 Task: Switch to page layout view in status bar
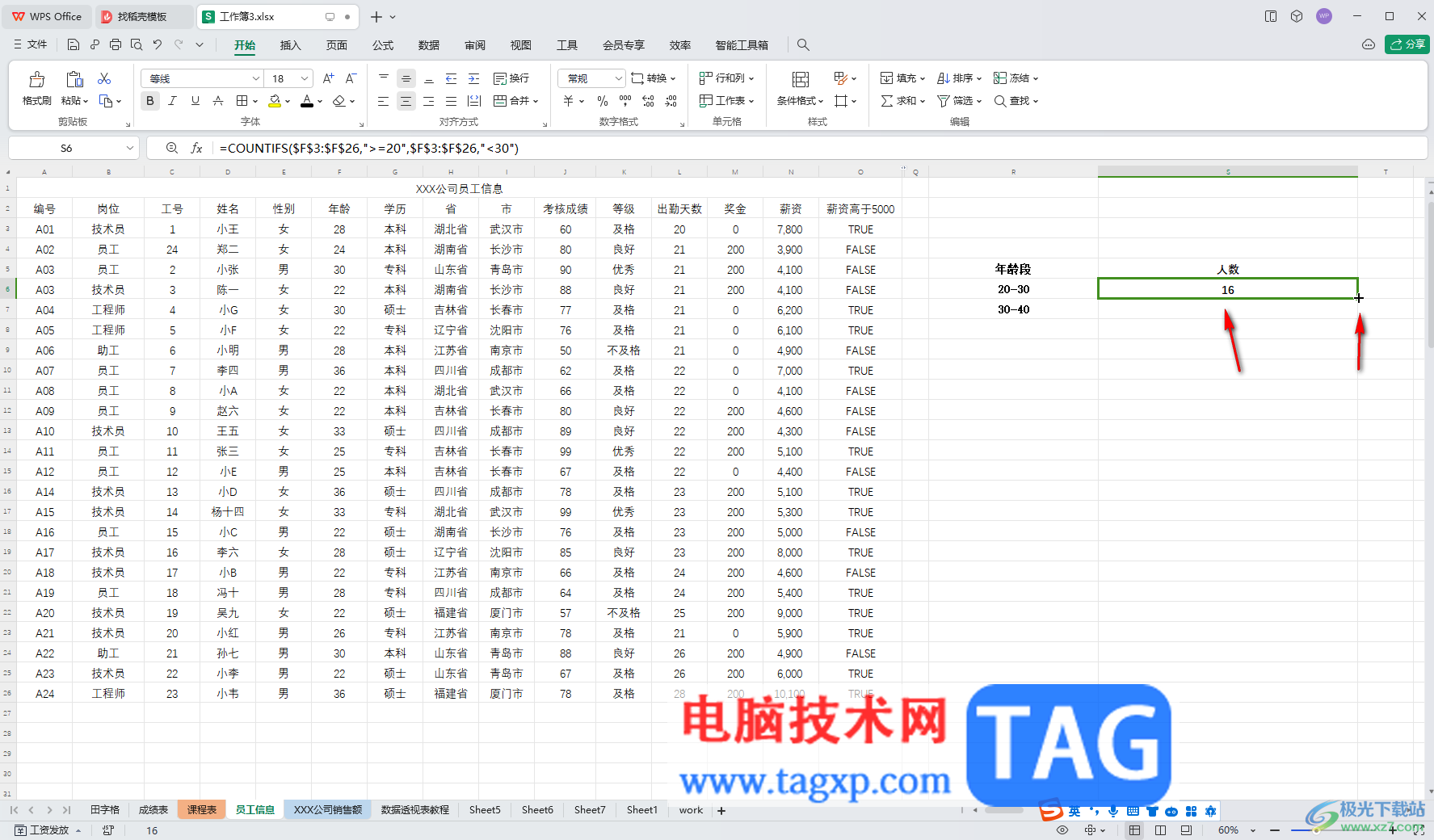[1160, 830]
